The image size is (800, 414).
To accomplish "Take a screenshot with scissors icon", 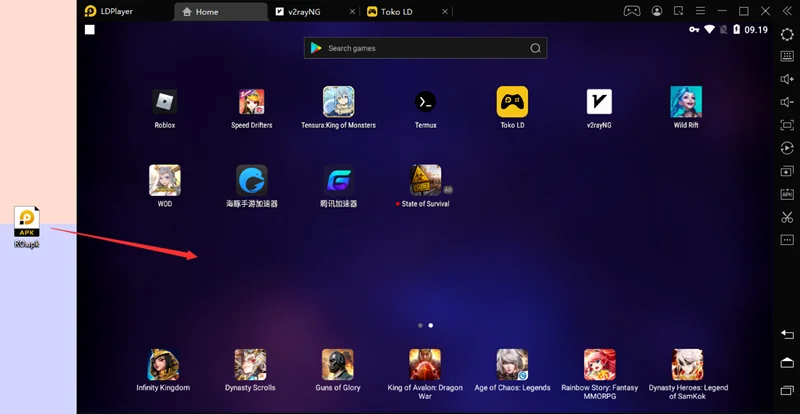I will tap(787, 217).
